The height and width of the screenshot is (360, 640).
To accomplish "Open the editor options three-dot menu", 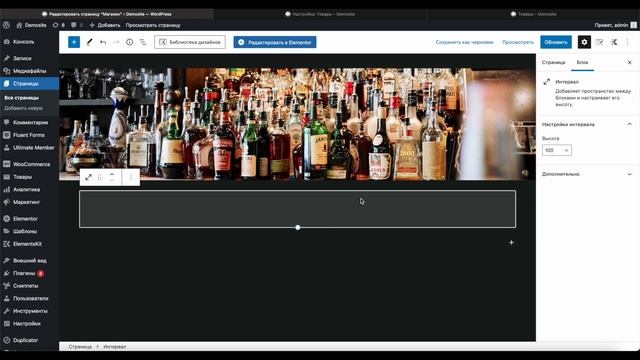I will point(627,42).
